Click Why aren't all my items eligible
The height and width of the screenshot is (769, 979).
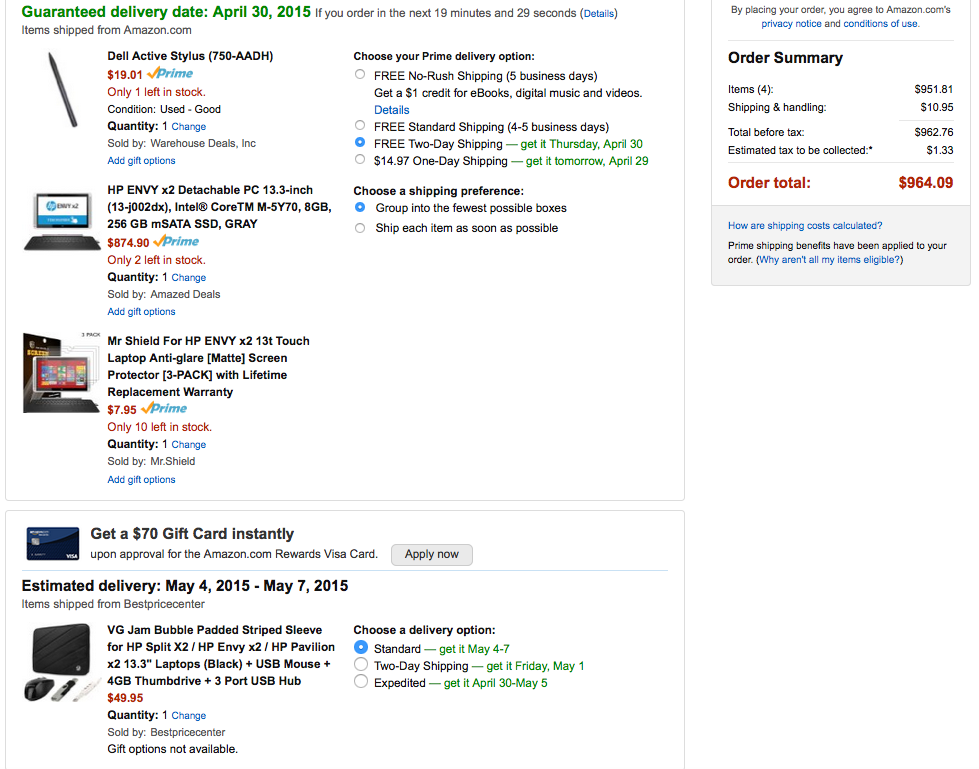click(829, 260)
